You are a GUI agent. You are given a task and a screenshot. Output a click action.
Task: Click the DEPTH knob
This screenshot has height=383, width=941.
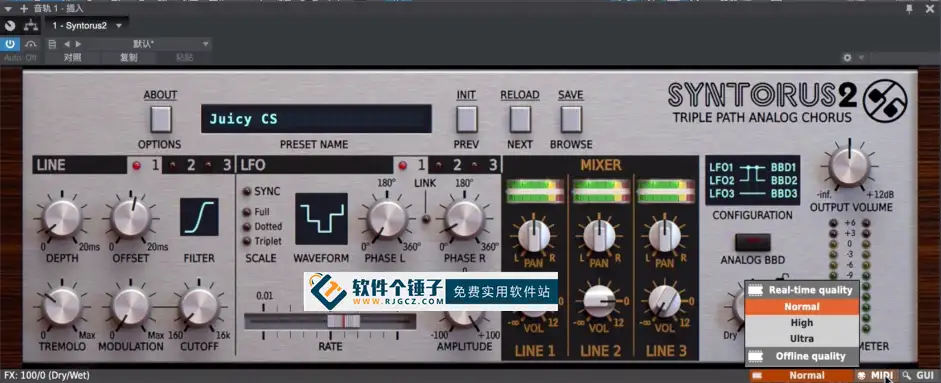(x=62, y=218)
